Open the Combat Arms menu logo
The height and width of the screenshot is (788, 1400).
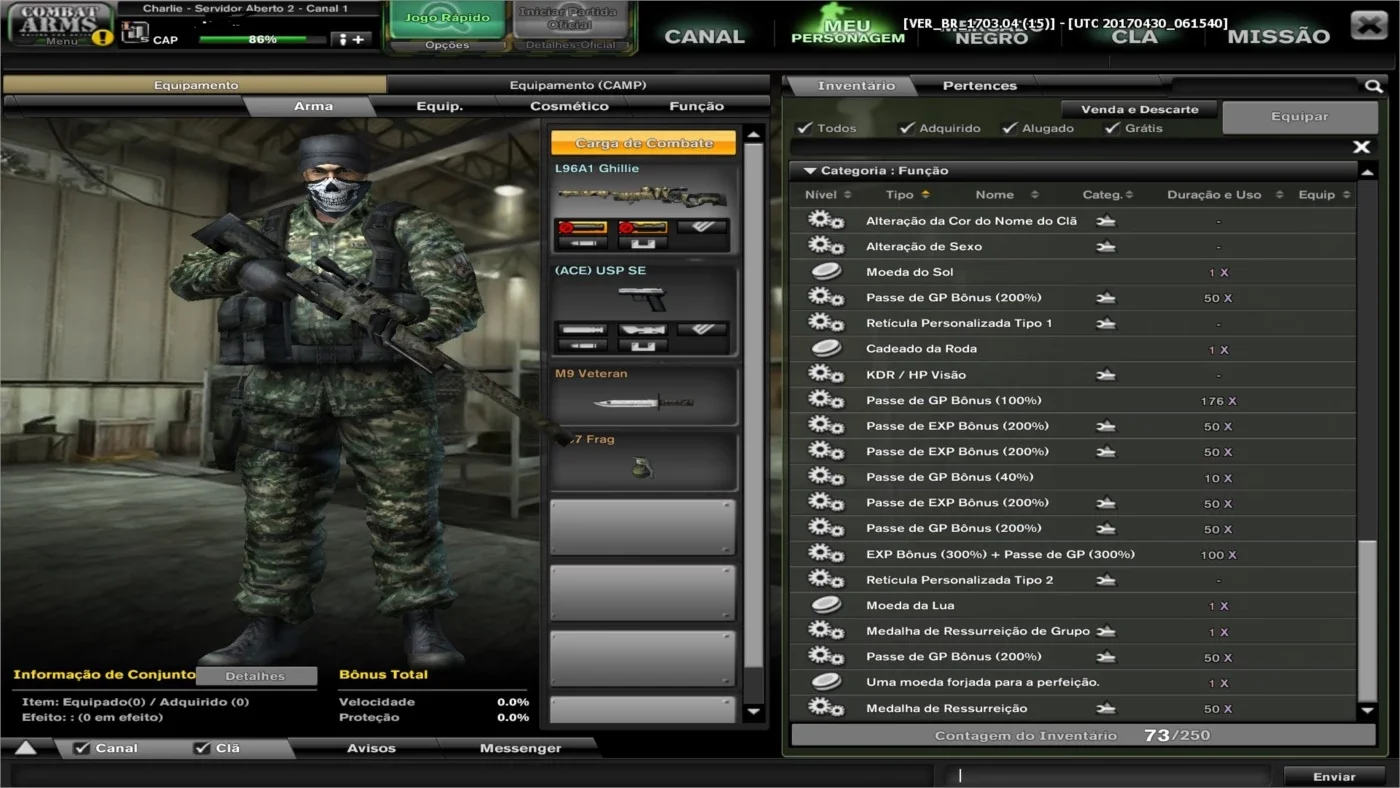pyautogui.click(x=60, y=24)
